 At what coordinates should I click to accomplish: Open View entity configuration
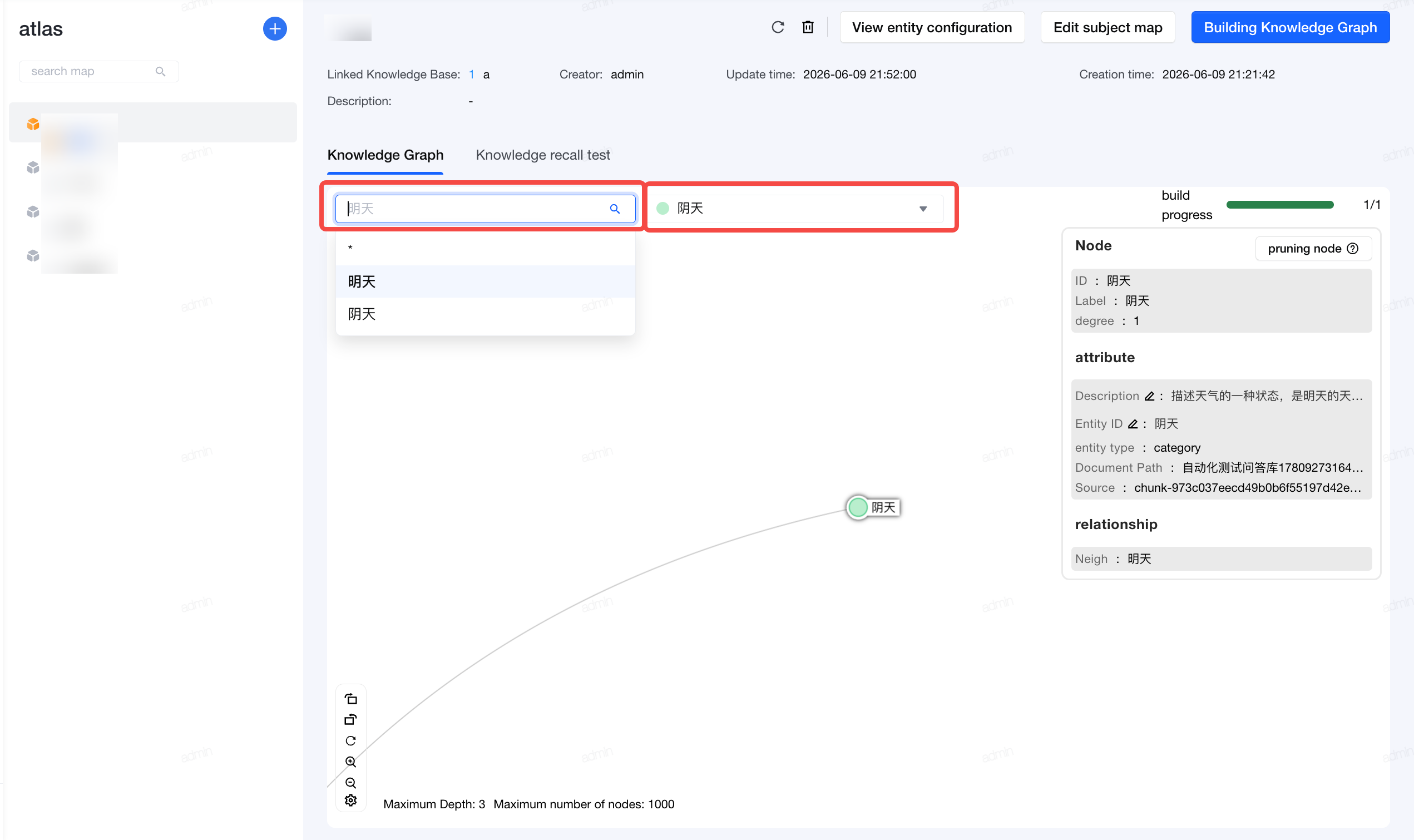931,27
